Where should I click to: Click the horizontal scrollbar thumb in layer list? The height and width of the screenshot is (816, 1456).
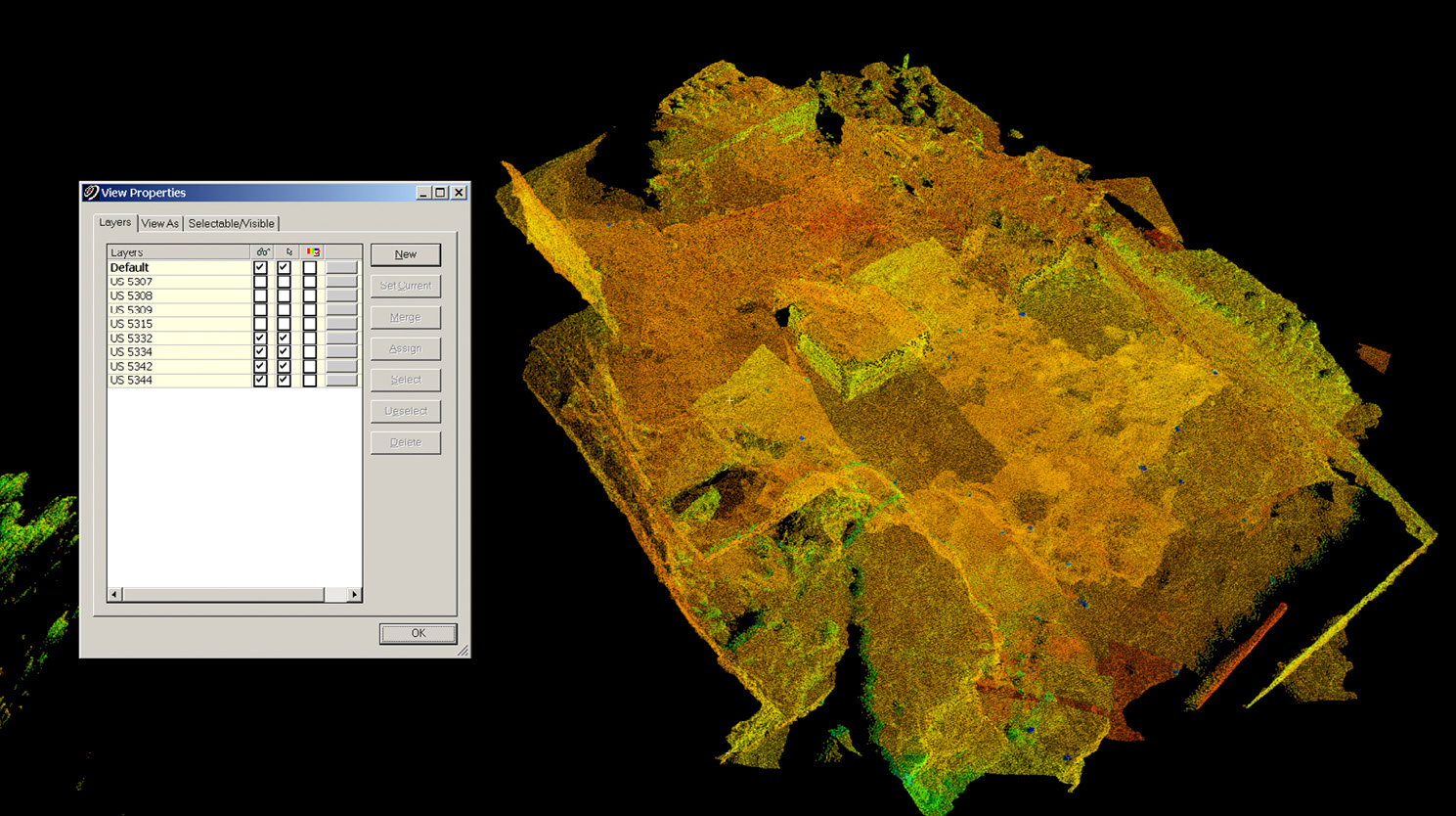[223, 594]
